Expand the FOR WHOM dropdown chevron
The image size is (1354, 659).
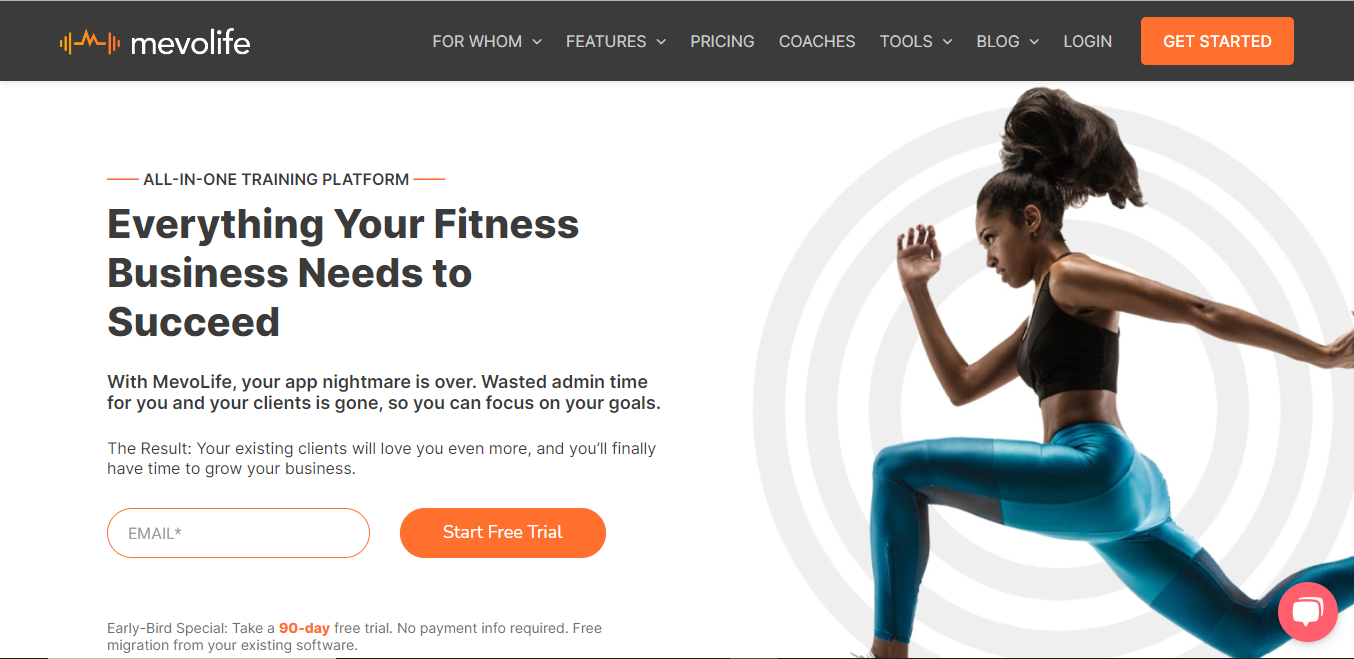tap(537, 42)
